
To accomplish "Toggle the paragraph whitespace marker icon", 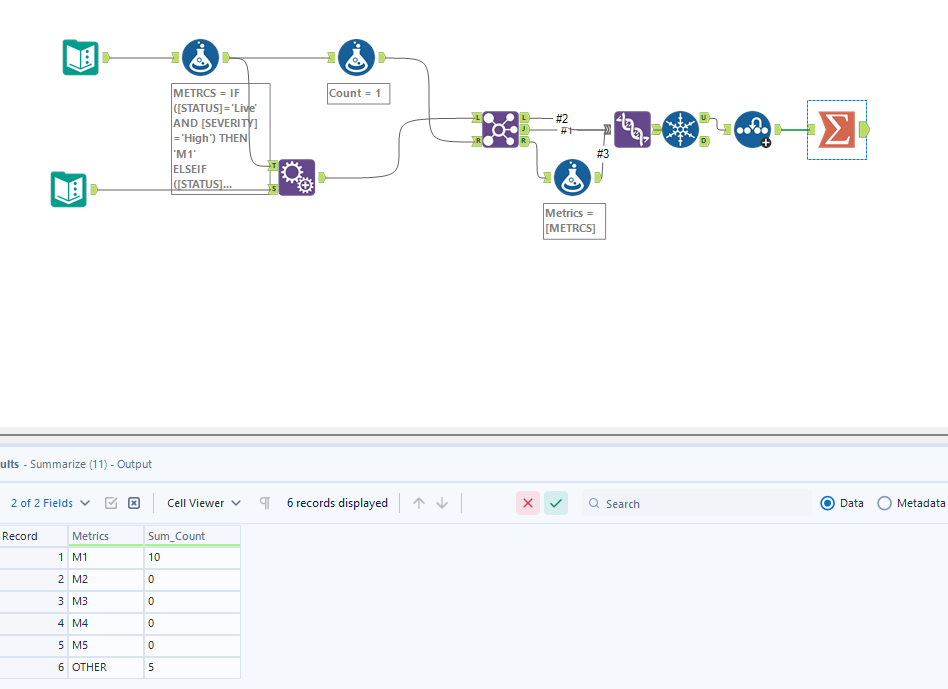I will pyautogui.click(x=265, y=503).
